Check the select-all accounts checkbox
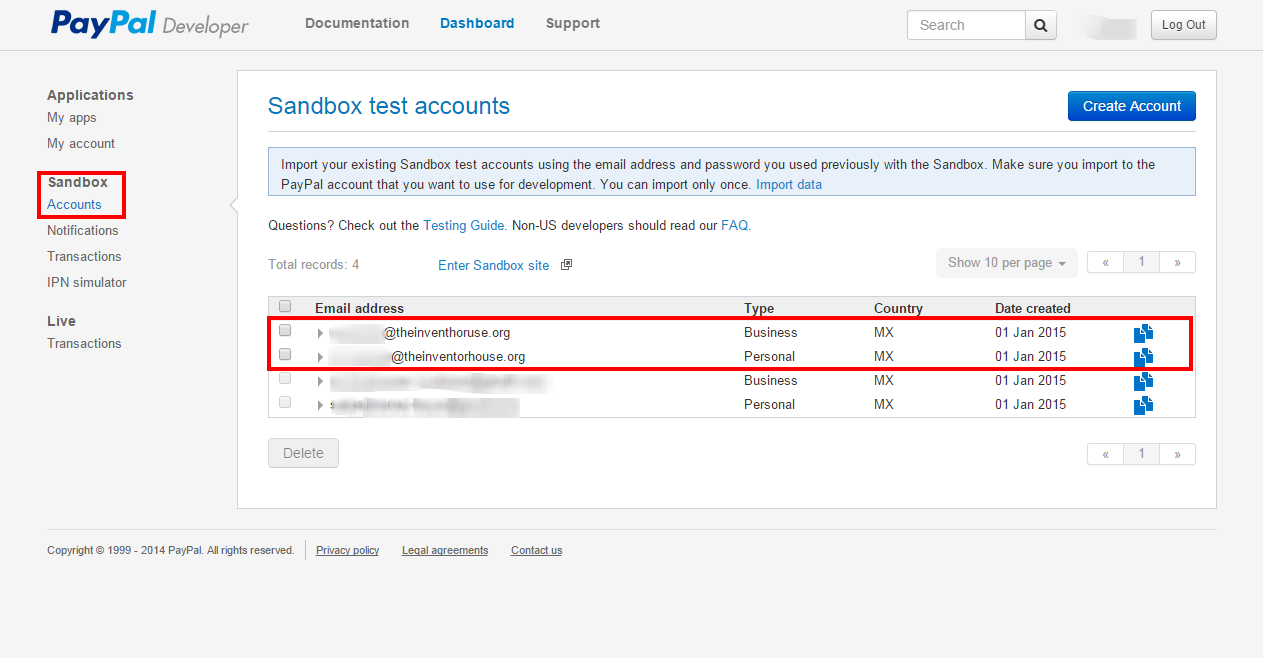 tap(285, 305)
